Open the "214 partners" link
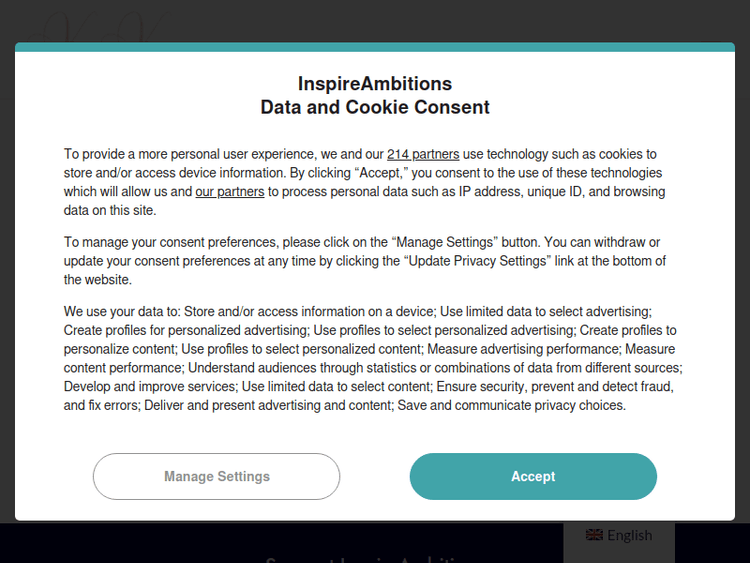 [x=423, y=154]
